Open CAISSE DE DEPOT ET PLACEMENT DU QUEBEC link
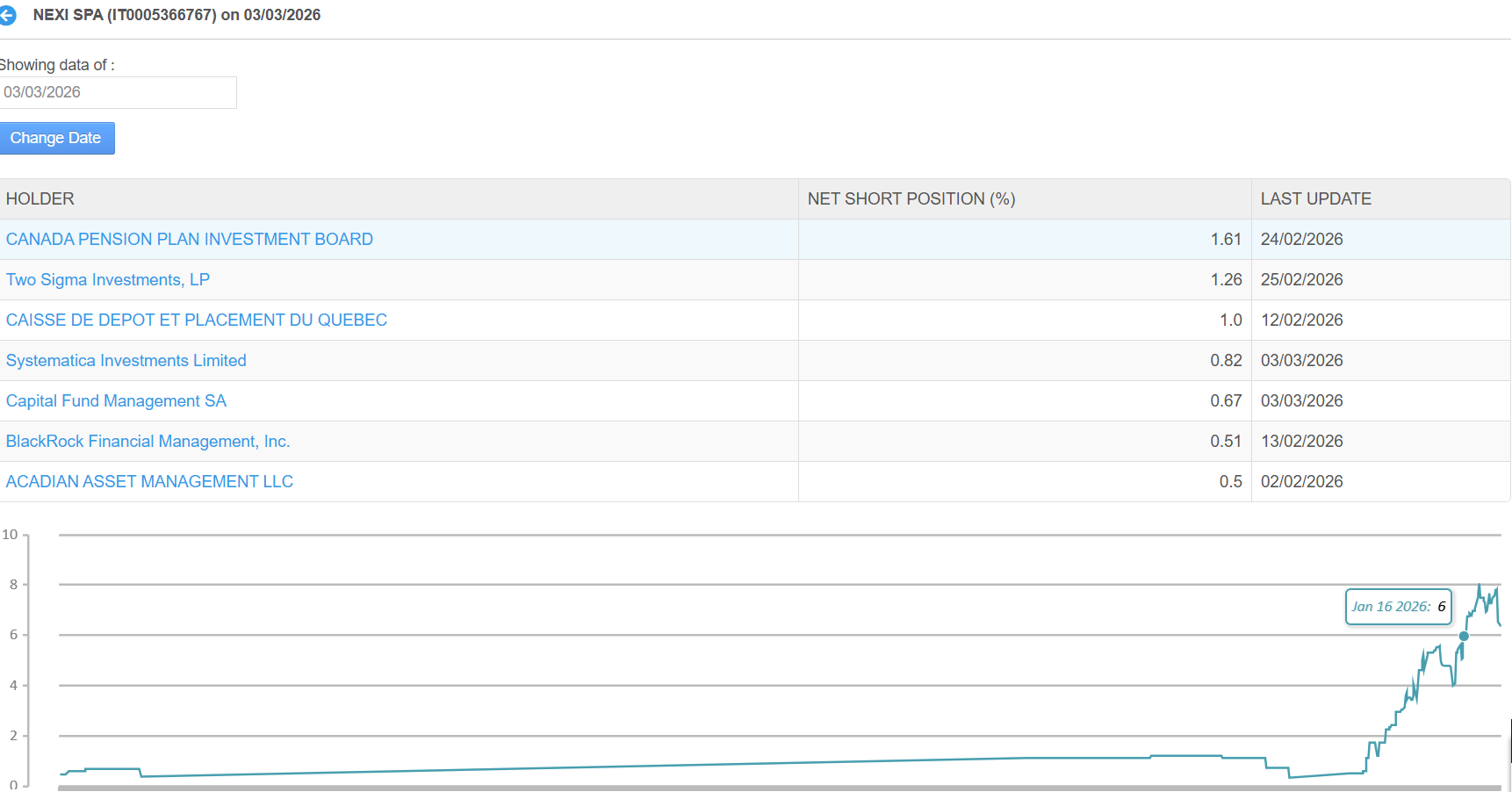The image size is (1512, 792). [196, 320]
